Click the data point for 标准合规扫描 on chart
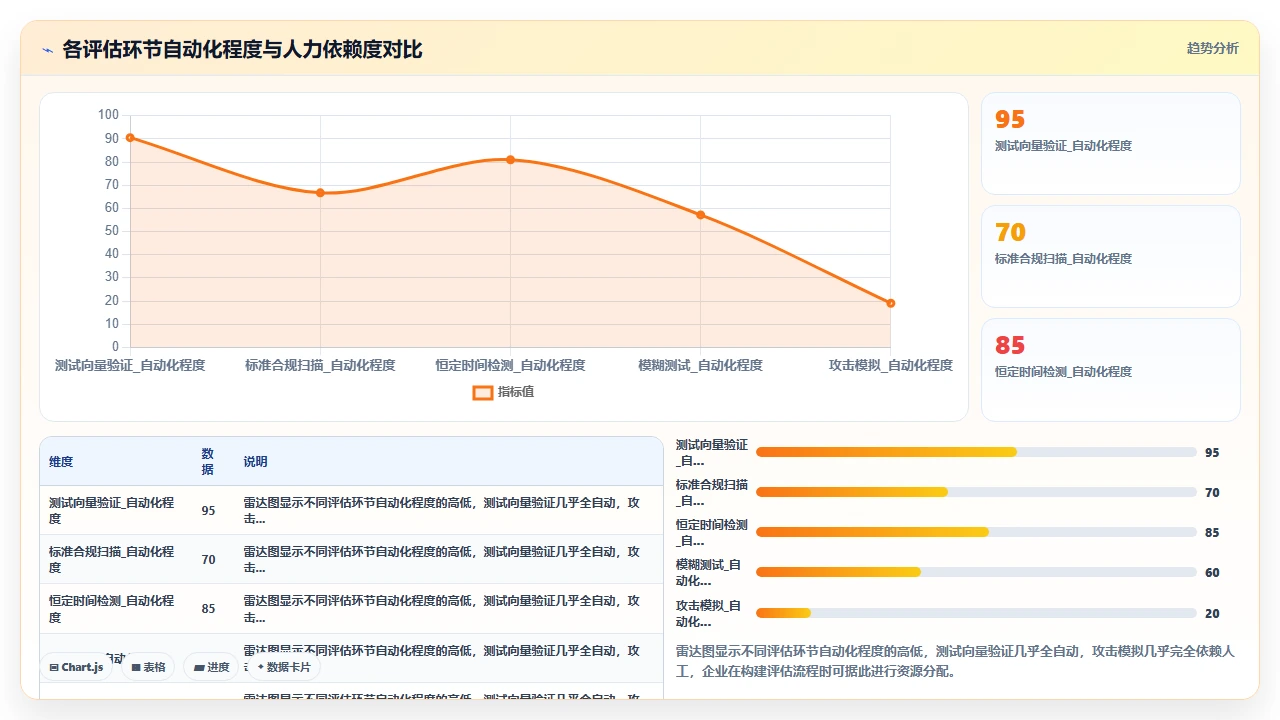The width and height of the screenshot is (1280, 720). (x=320, y=192)
